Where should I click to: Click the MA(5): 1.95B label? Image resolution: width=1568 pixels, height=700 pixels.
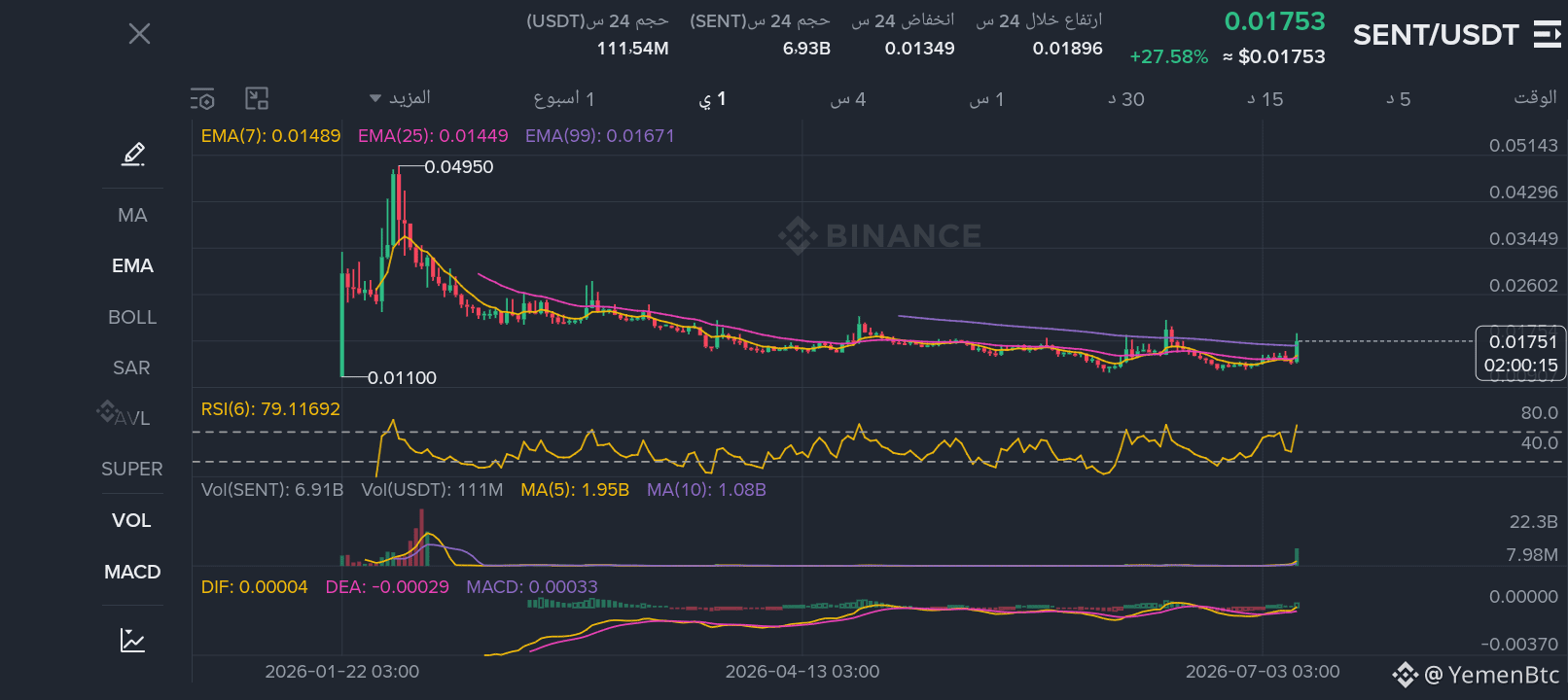click(575, 490)
